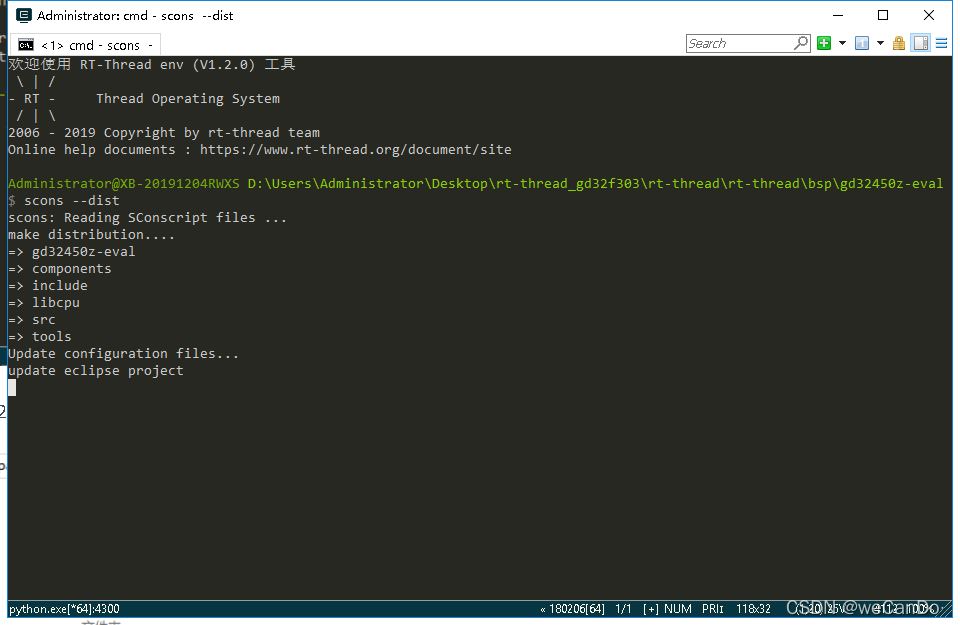Click 'update eclipse project' output line
The height and width of the screenshot is (625, 960).
click(x=96, y=371)
